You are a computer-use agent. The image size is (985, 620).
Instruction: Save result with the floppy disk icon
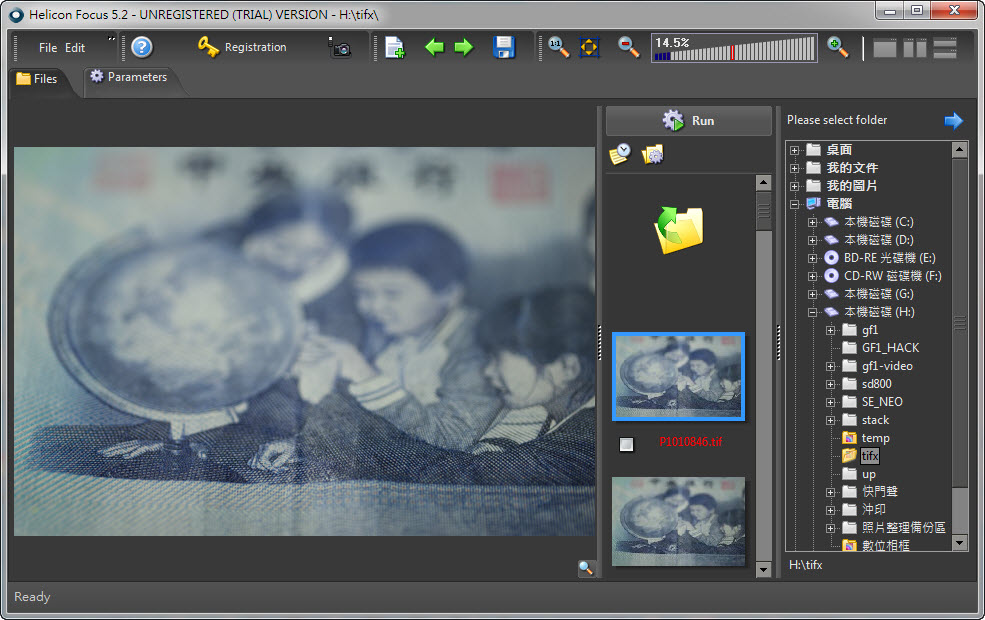click(x=504, y=47)
